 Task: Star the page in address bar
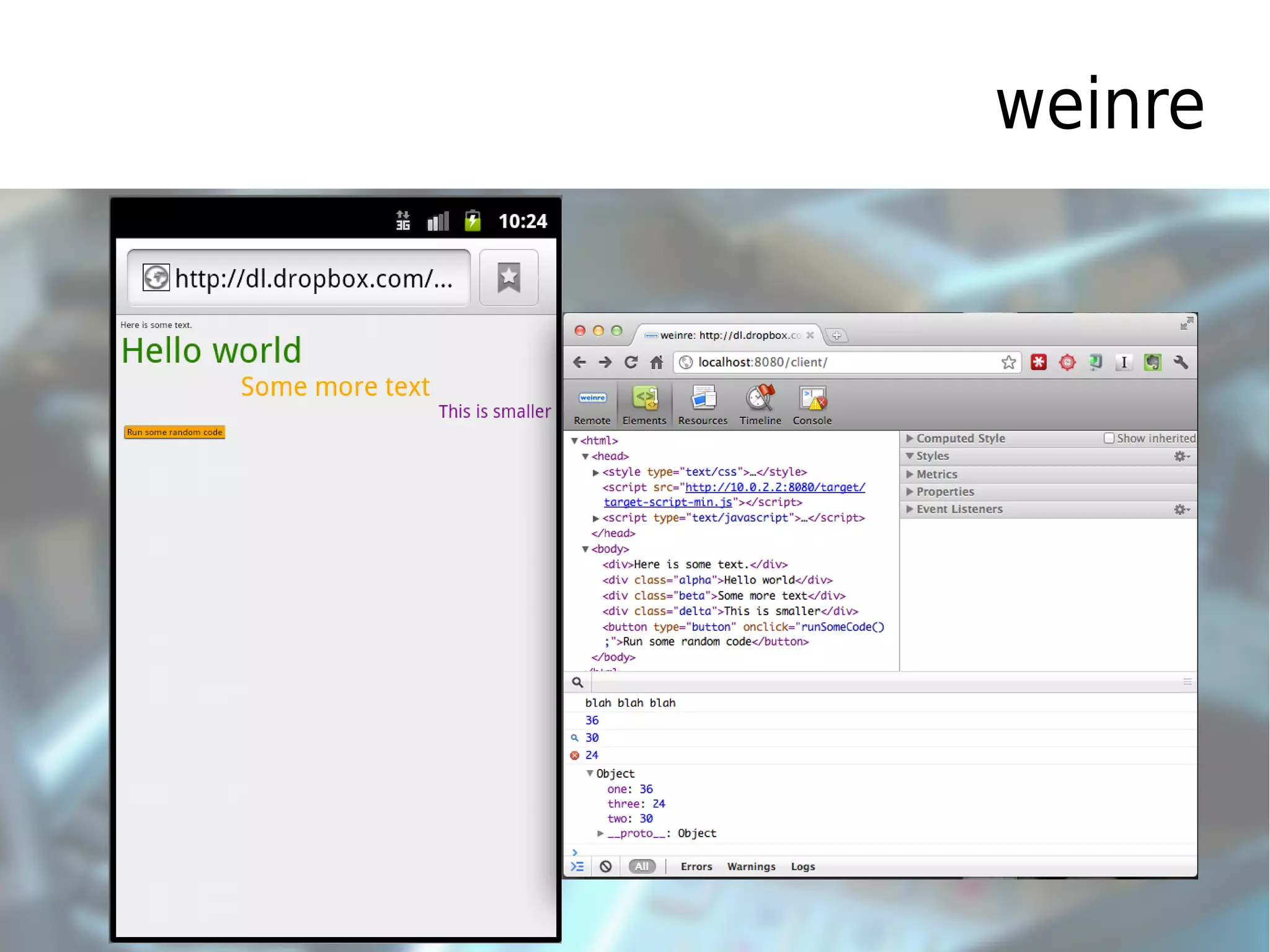pos(1008,362)
